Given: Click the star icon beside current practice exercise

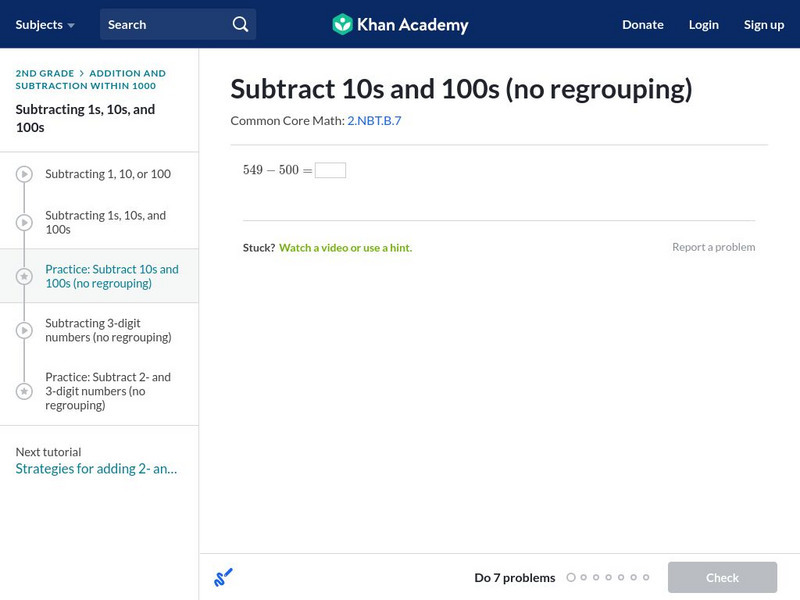Looking at the screenshot, I should pyautogui.click(x=24, y=276).
